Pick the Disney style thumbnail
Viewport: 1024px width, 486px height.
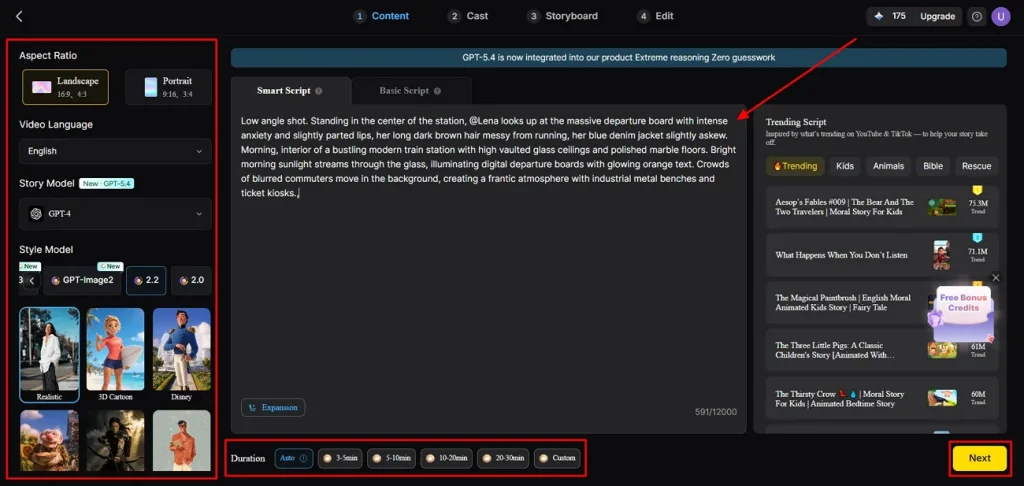pyautogui.click(x=182, y=355)
